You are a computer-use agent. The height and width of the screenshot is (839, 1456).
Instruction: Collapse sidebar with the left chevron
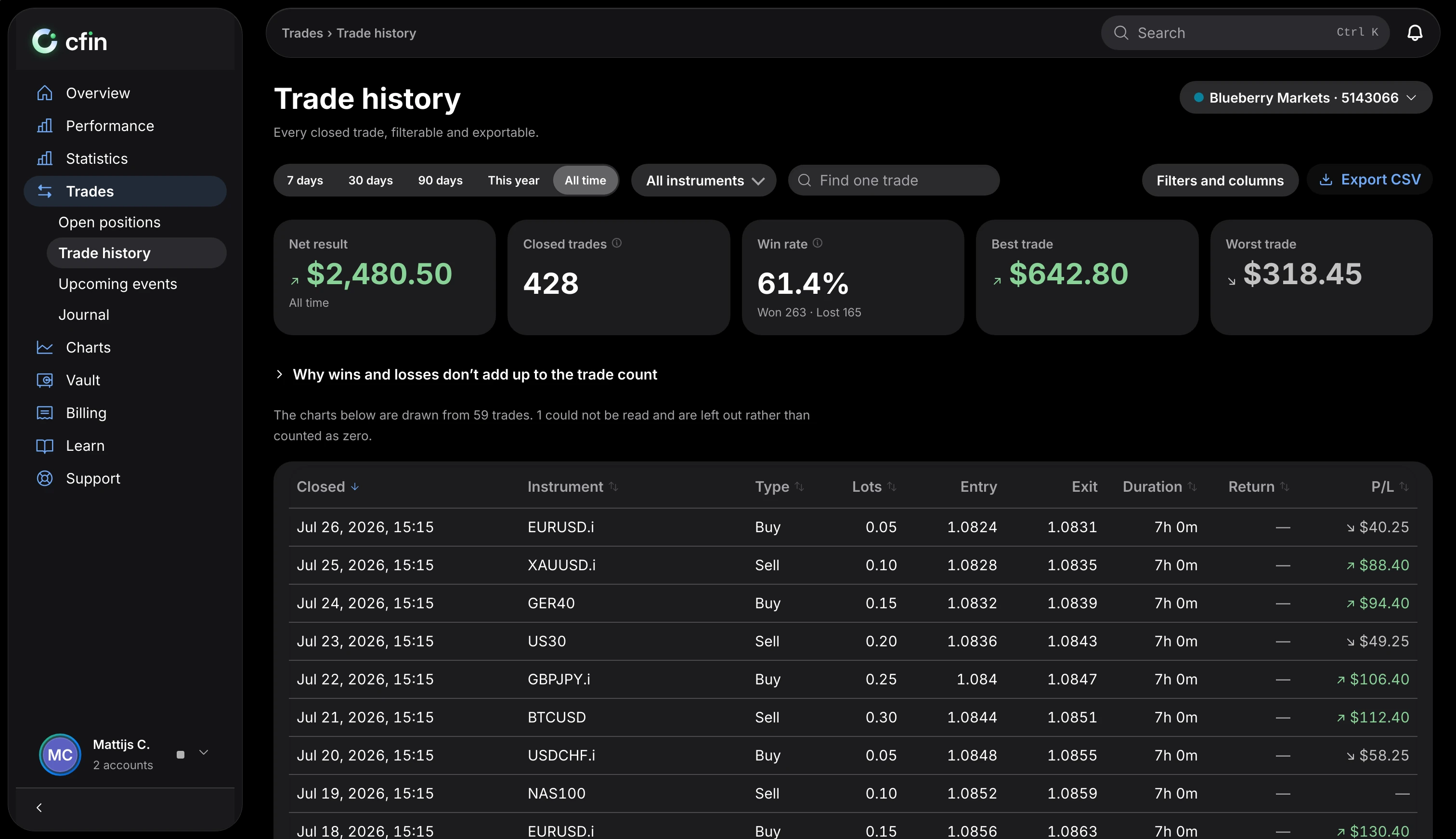39,807
